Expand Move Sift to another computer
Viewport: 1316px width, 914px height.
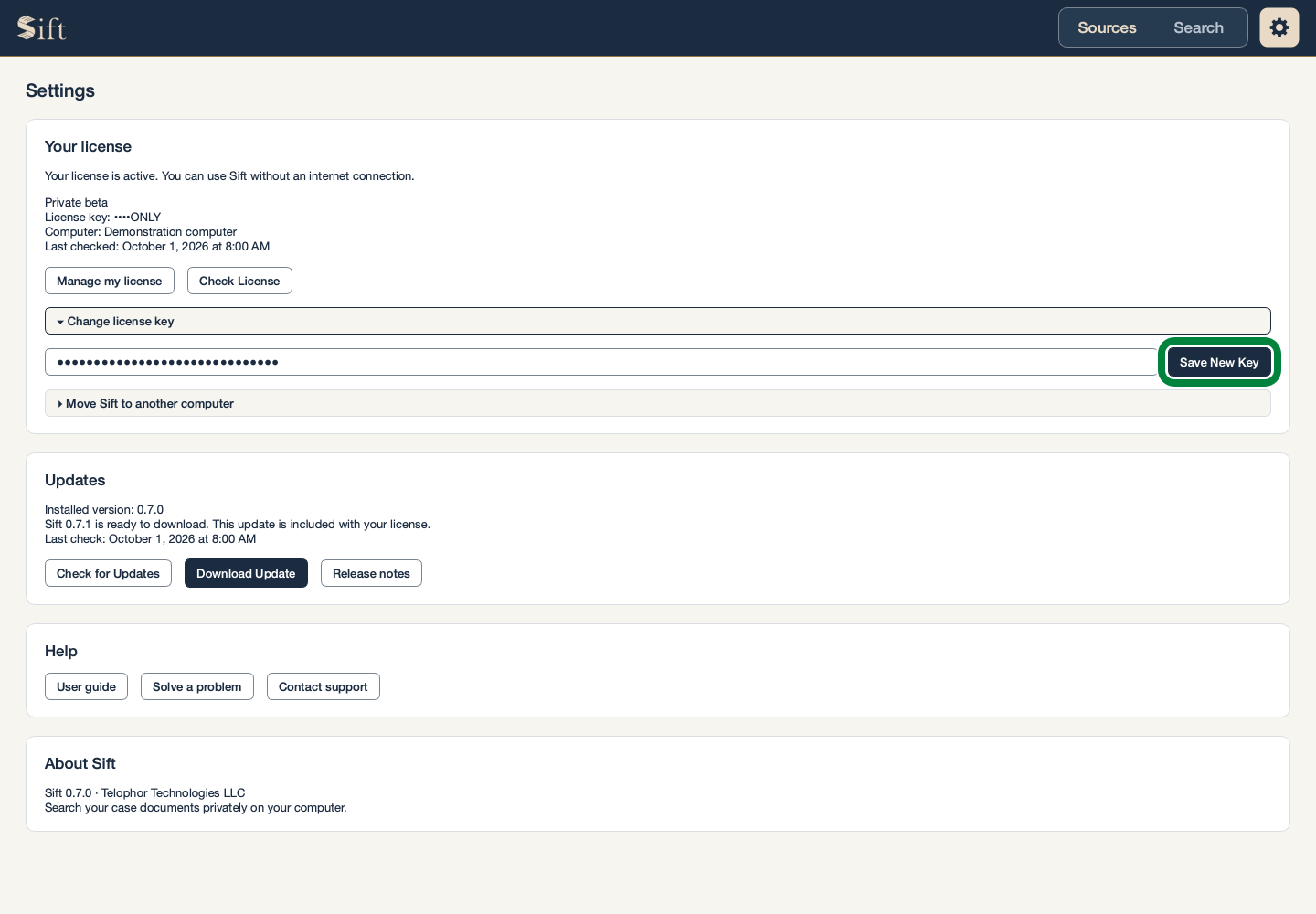click(658, 403)
